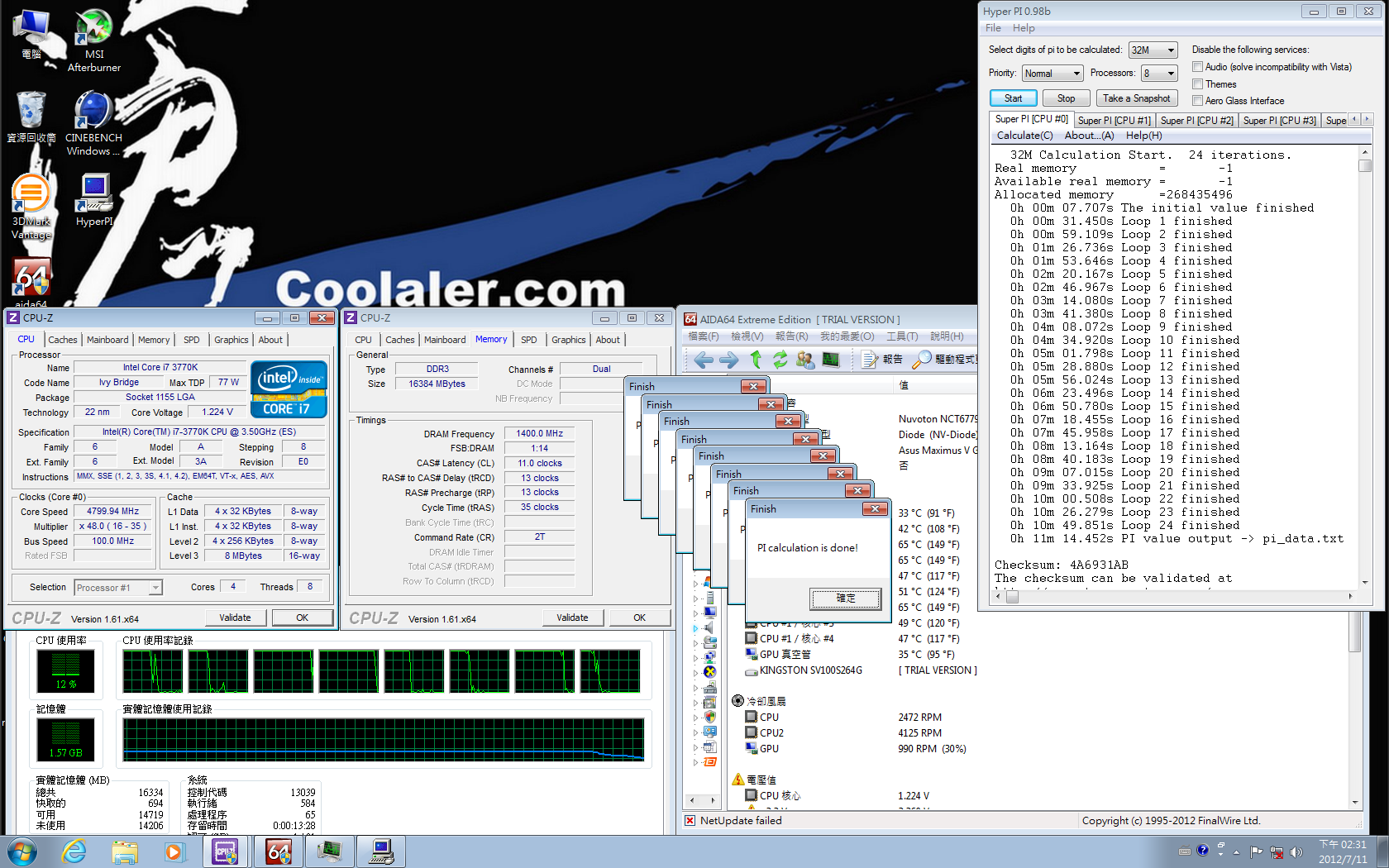Open the AIDA64 檔案(F) menu
The height and width of the screenshot is (868, 1389).
click(704, 336)
